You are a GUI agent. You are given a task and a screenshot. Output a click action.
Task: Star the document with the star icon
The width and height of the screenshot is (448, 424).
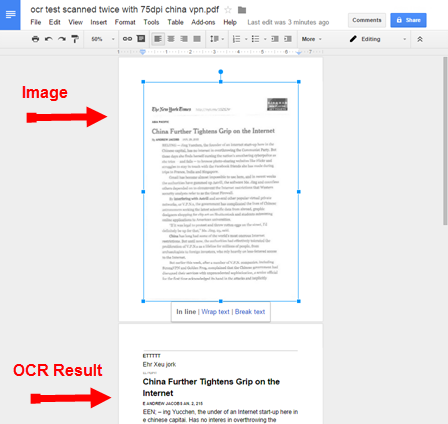(x=228, y=10)
